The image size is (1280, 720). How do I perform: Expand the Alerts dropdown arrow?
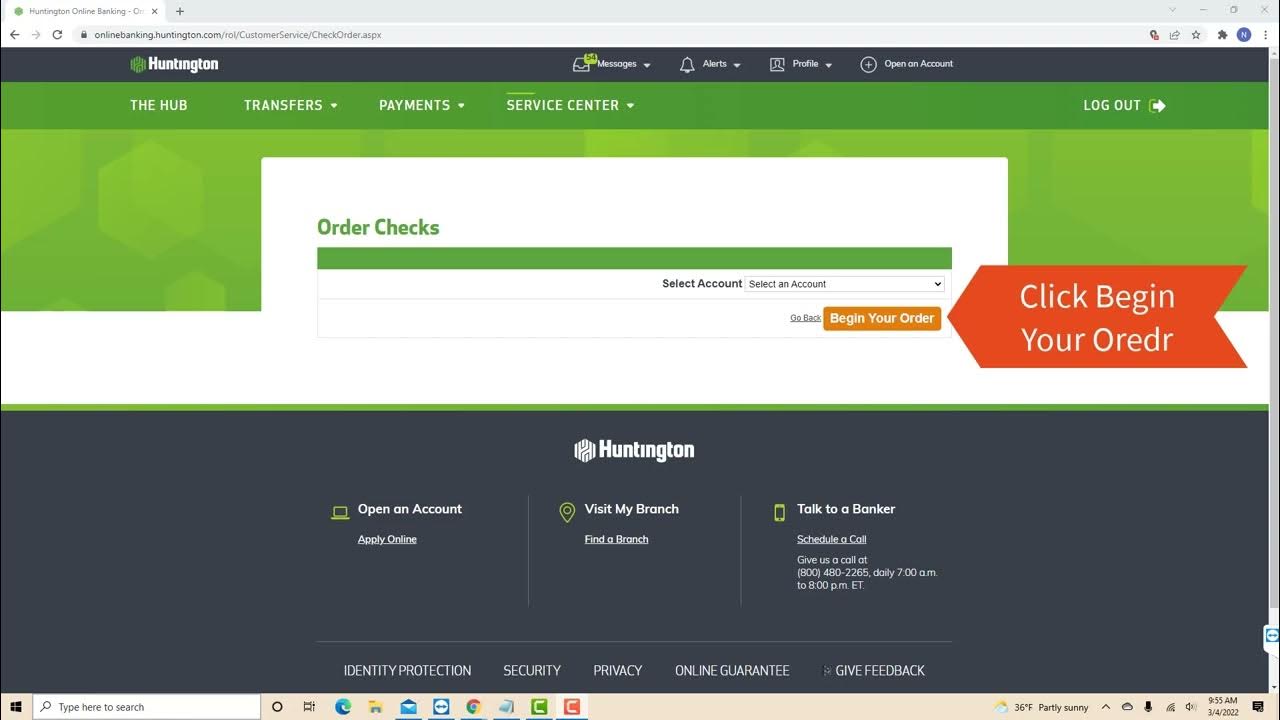737,65
